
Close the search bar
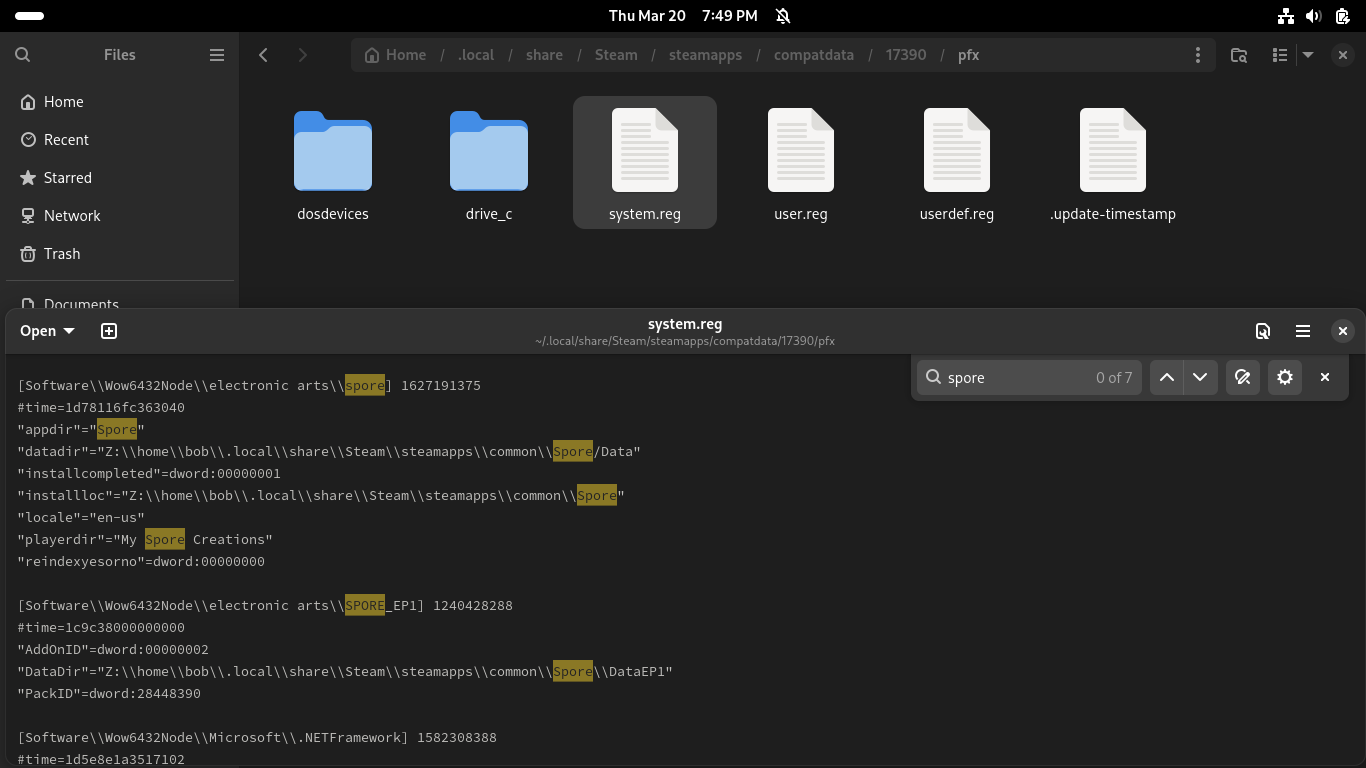pyautogui.click(x=1325, y=377)
